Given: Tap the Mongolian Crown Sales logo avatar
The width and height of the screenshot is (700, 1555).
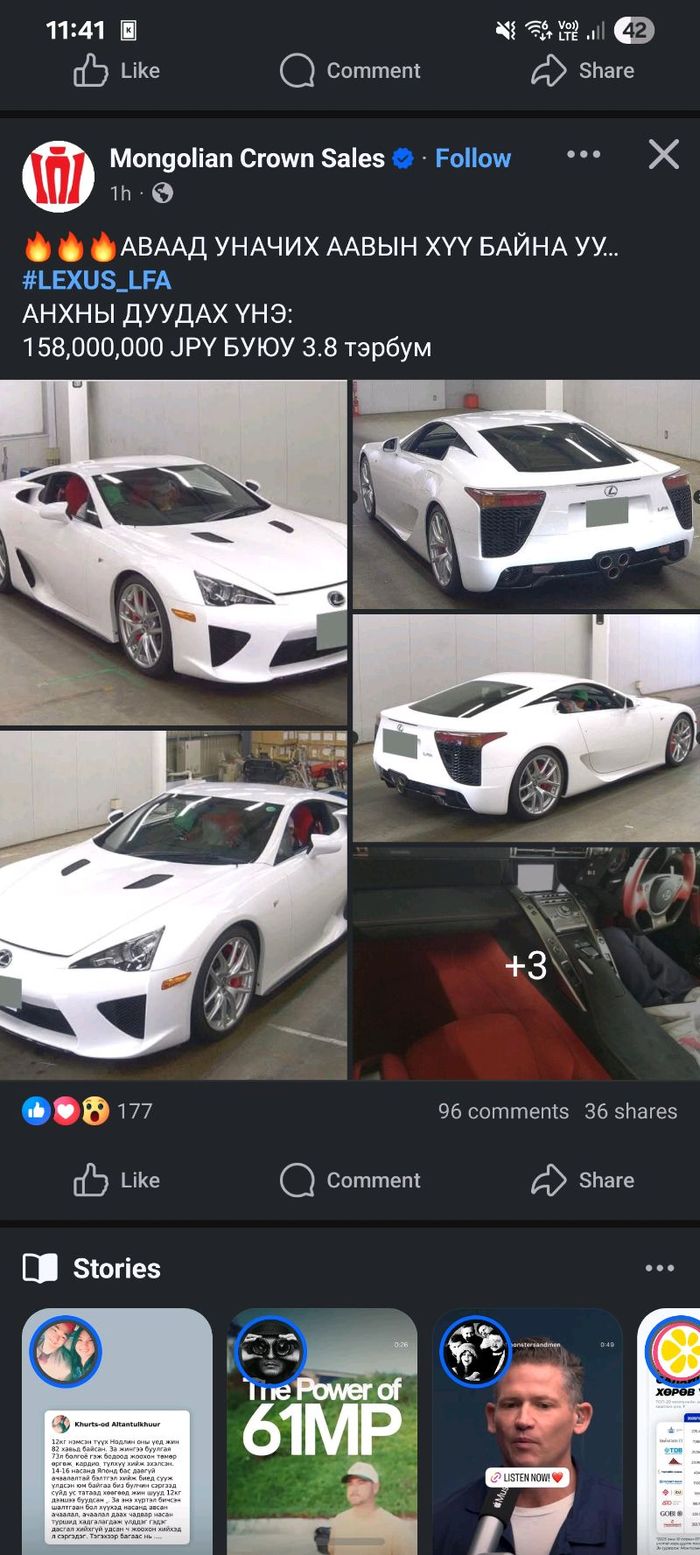Looking at the screenshot, I should (58, 175).
